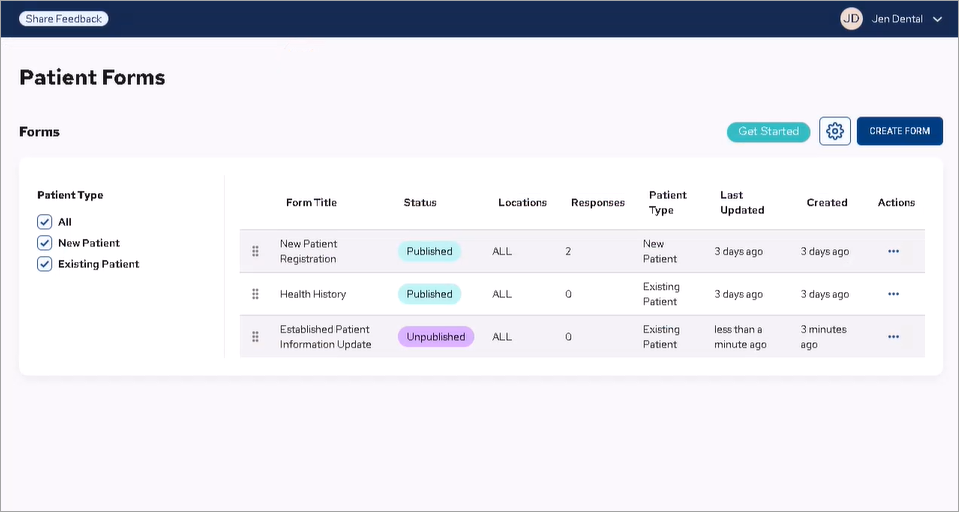Click drag handle for New Patient Registration row
The image size is (959, 512).
[x=255, y=251]
